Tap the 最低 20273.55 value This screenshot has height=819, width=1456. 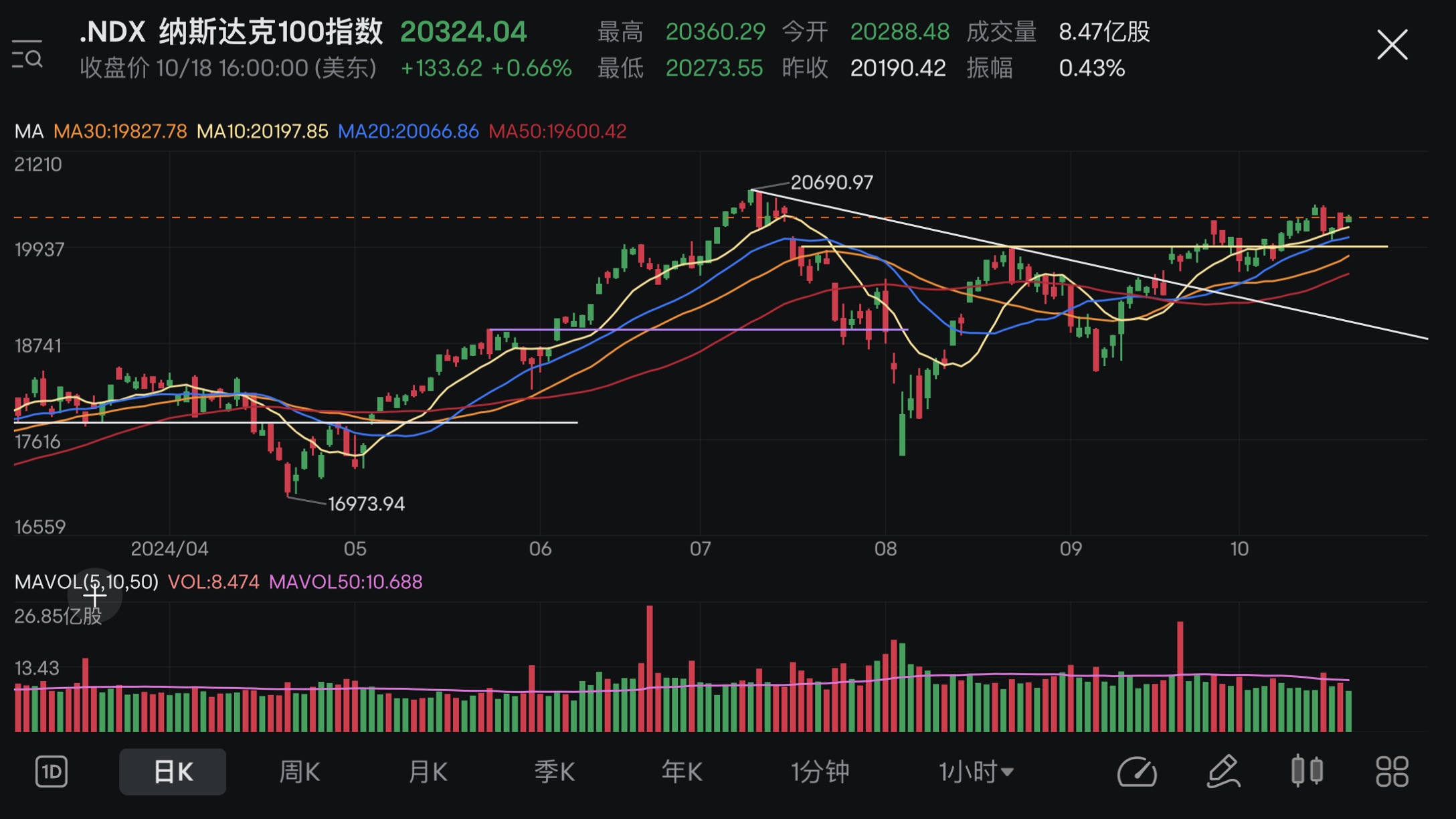point(714,68)
